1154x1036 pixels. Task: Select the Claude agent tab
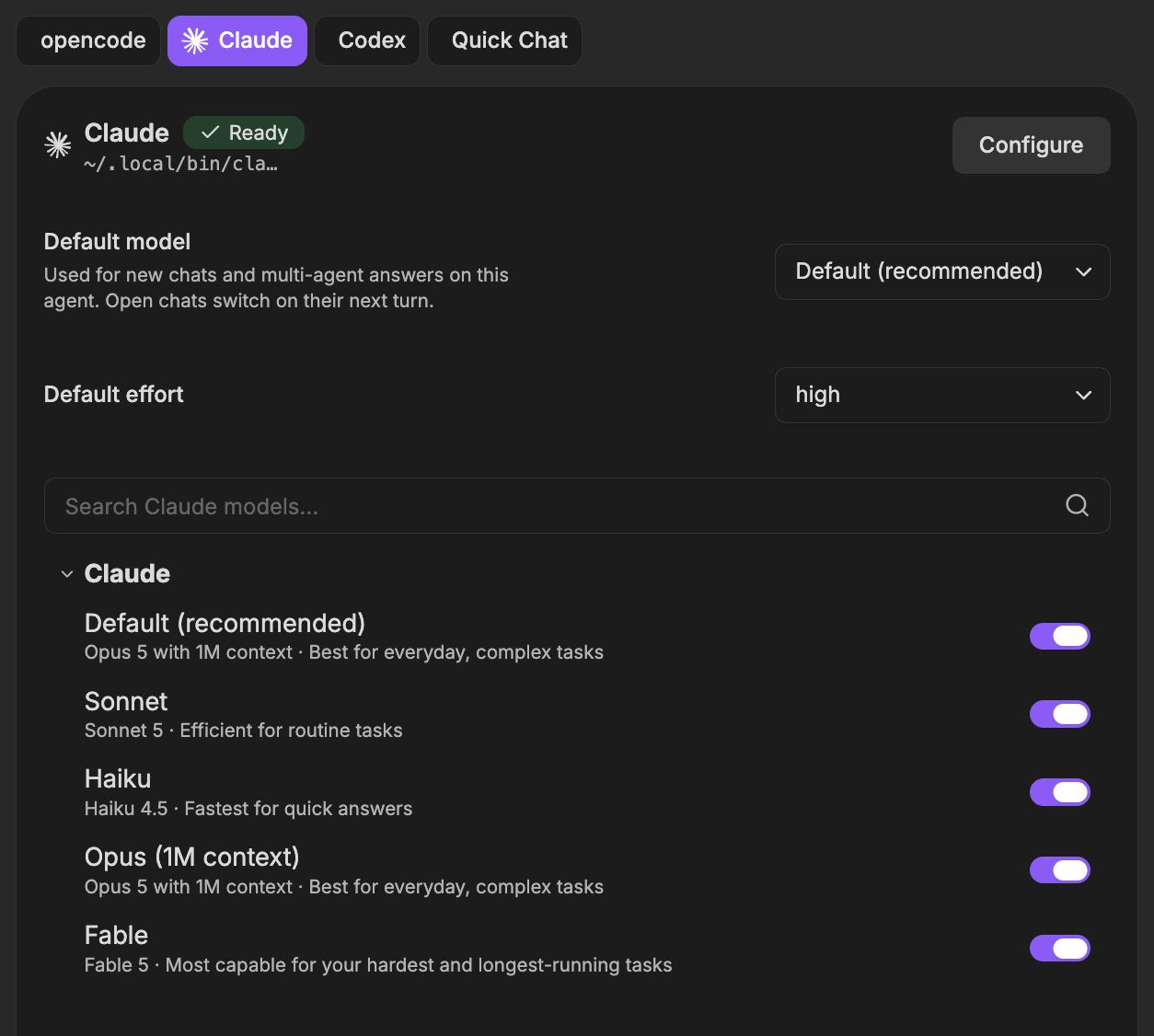(237, 40)
